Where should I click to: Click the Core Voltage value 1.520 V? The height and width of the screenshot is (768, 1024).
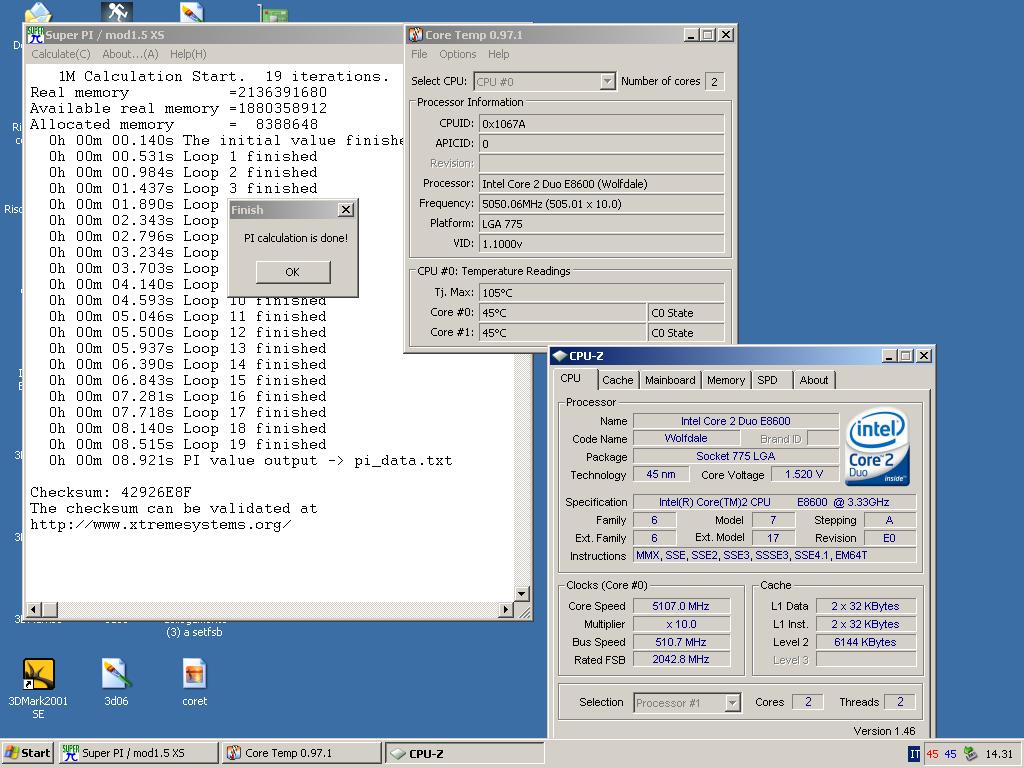[x=804, y=474]
